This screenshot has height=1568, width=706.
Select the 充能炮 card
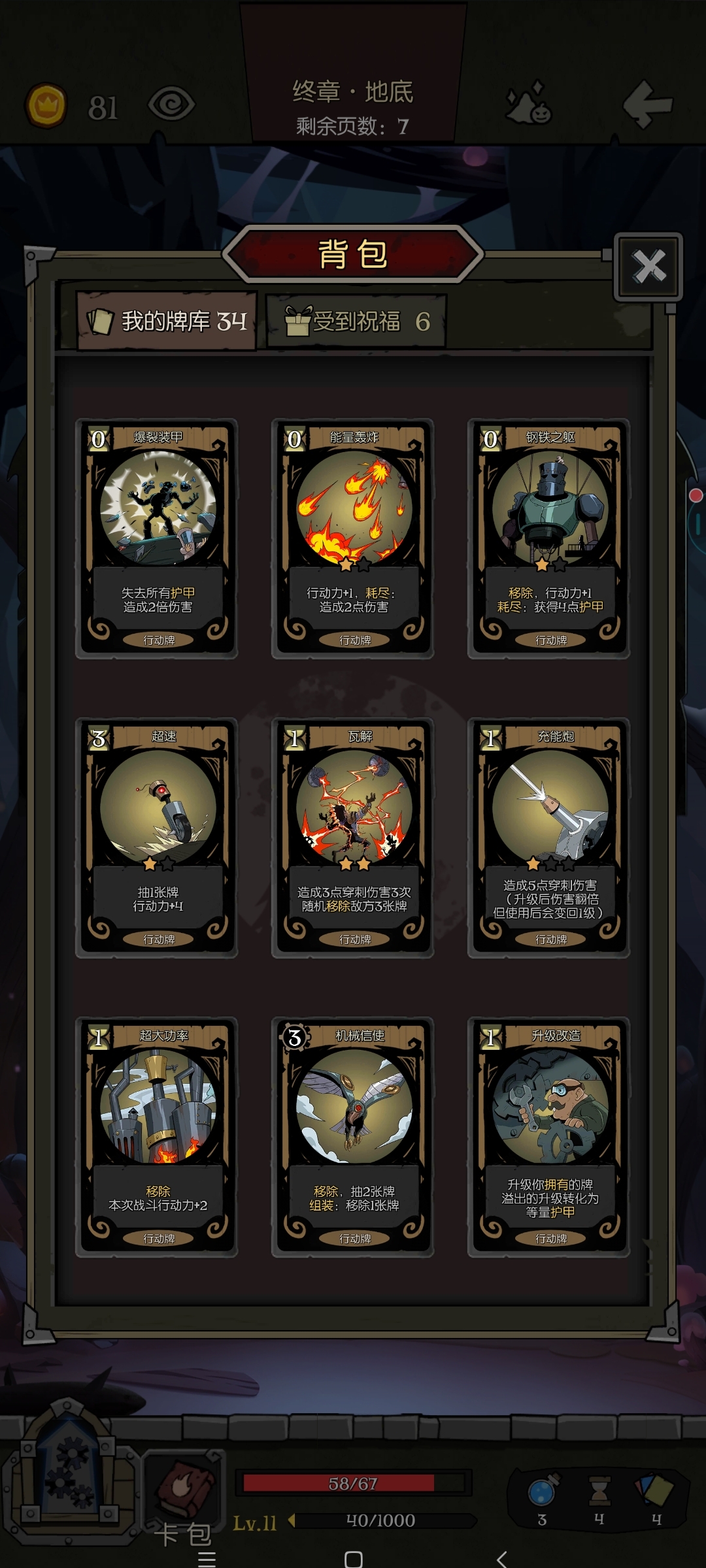coord(549,838)
